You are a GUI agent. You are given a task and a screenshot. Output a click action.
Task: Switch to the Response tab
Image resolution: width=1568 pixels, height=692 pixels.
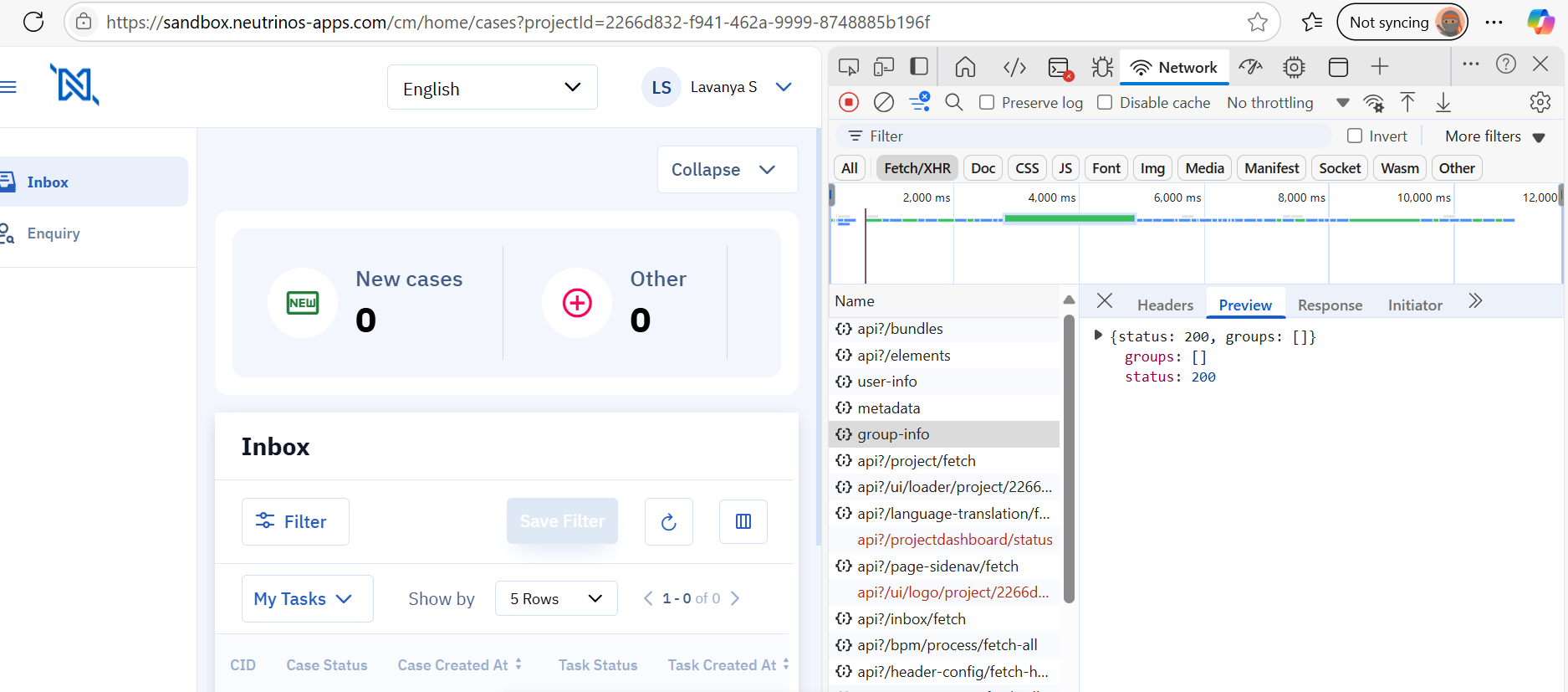pos(1329,305)
